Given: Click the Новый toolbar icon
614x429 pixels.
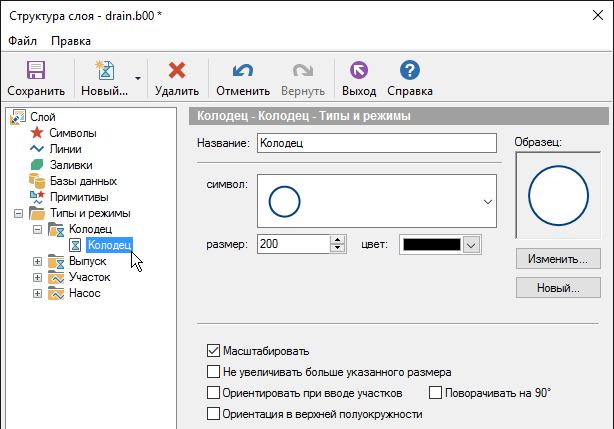Looking at the screenshot, I should [x=104, y=71].
